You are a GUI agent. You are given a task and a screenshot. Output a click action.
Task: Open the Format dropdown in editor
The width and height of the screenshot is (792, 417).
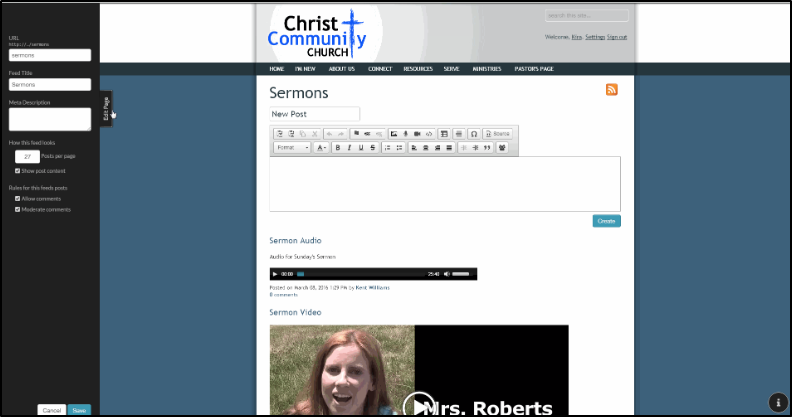pos(292,147)
